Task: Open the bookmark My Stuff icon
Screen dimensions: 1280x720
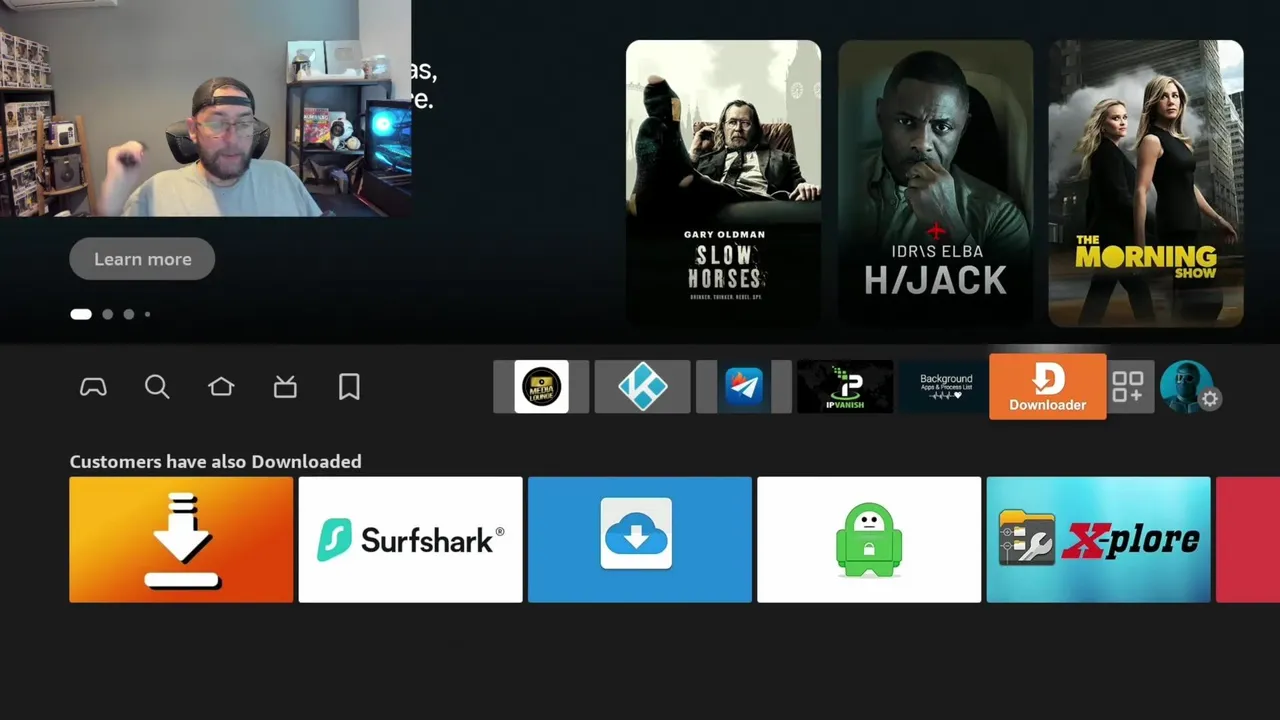Action: point(349,387)
